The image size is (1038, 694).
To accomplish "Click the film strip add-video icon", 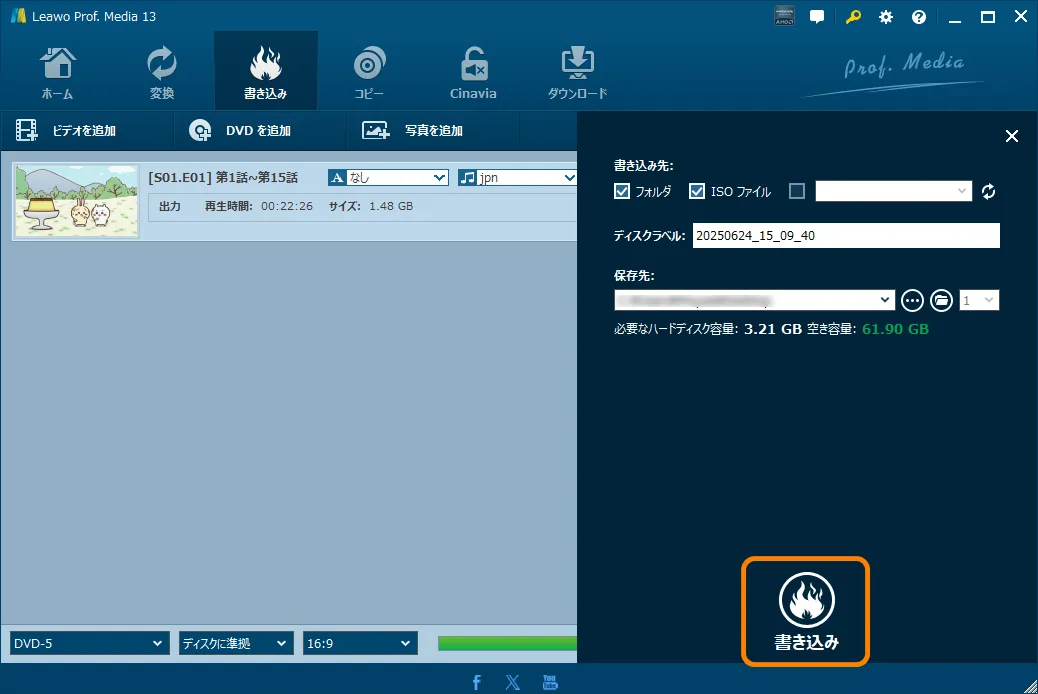I will point(26,130).
